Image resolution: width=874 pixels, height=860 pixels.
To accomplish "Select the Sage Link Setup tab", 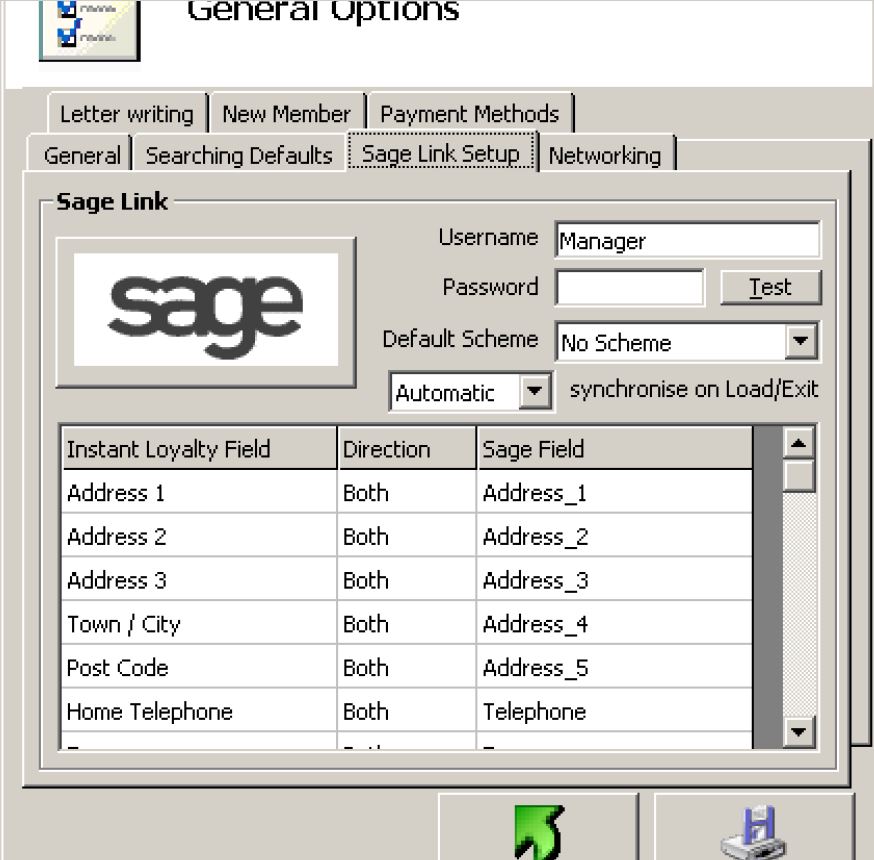I will (441, 153).
